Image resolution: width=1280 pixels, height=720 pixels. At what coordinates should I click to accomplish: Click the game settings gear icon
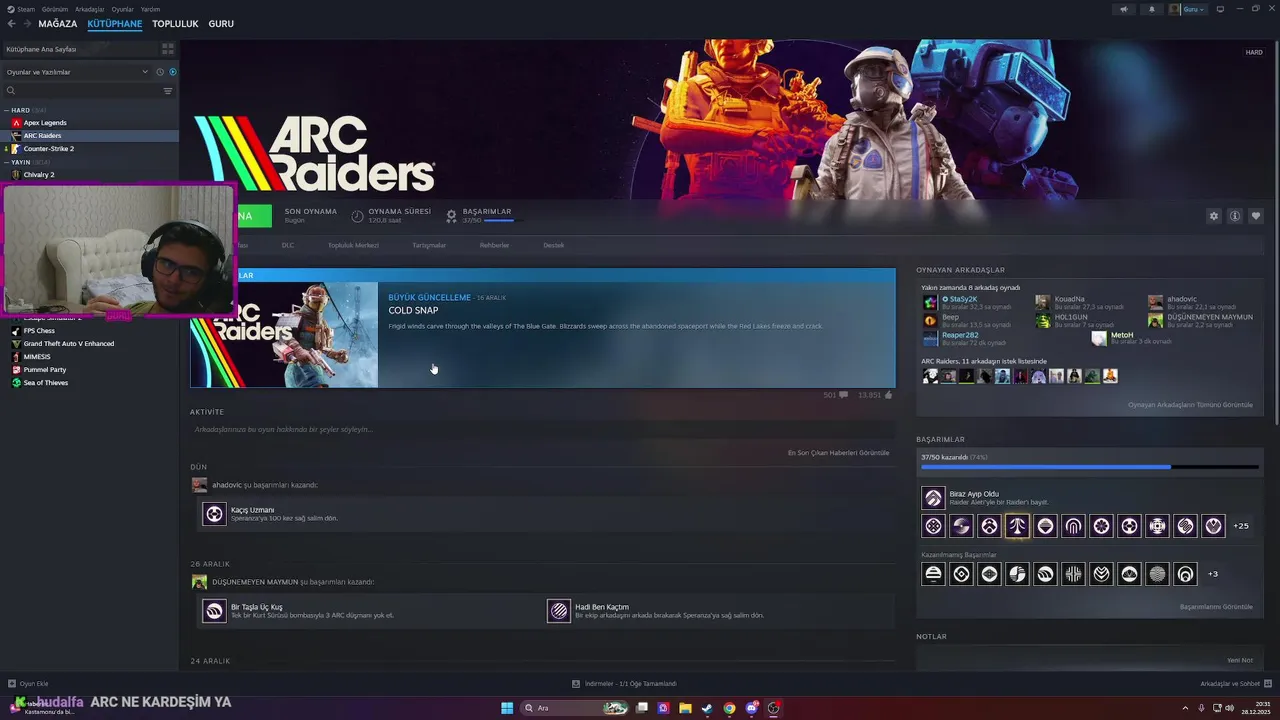point(1214,216)
